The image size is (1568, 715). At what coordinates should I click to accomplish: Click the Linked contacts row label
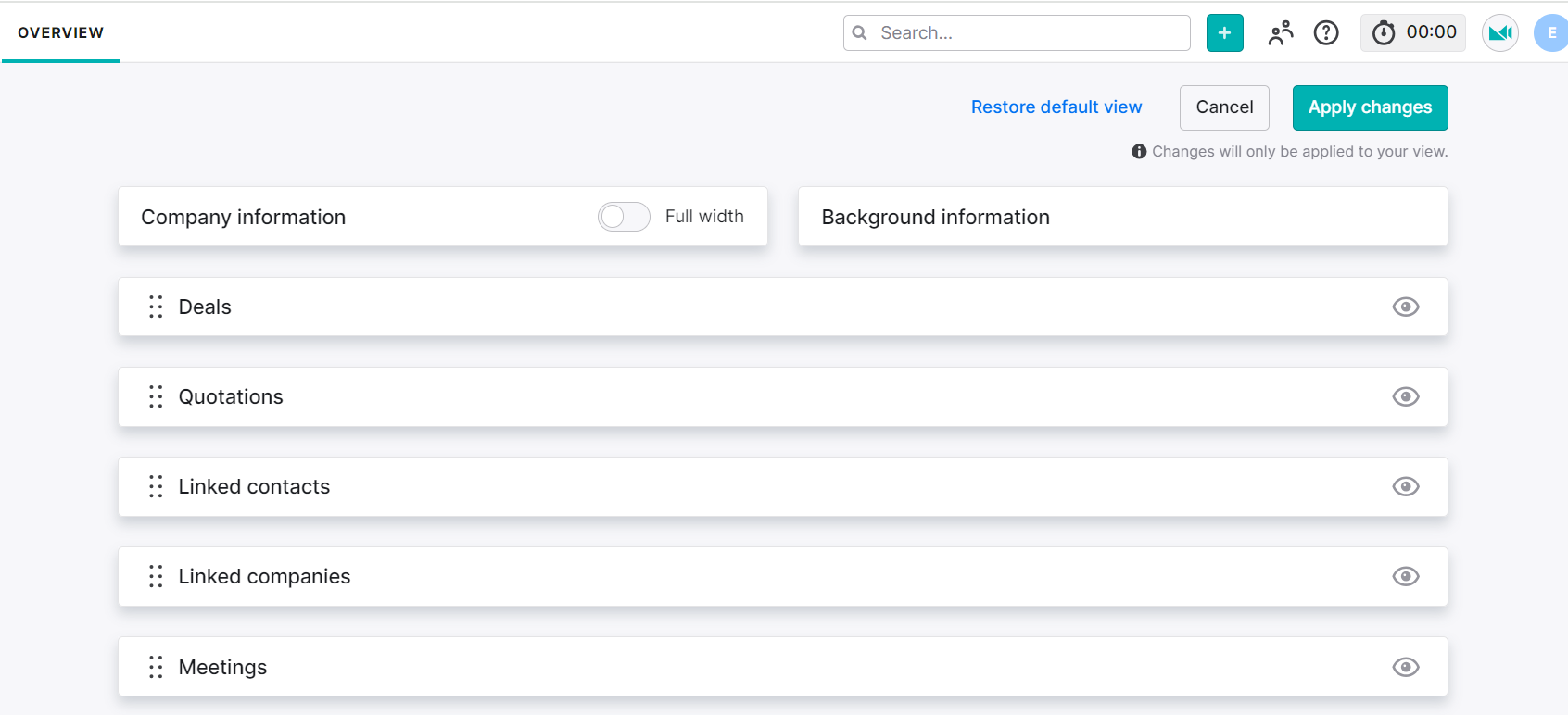tap(254, 486)
